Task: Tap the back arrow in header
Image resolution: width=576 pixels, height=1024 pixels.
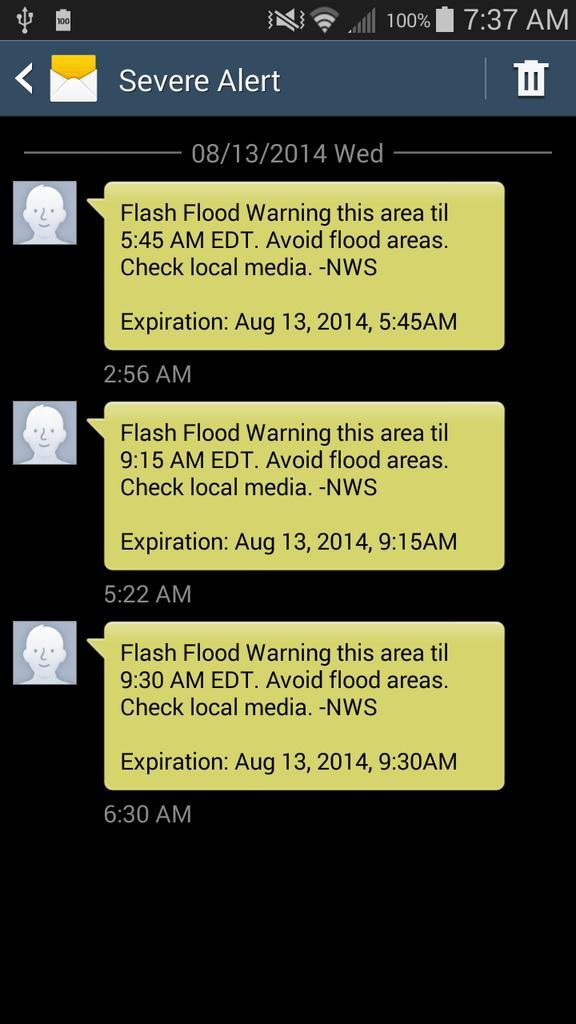Action: click(x=24, y=79)
